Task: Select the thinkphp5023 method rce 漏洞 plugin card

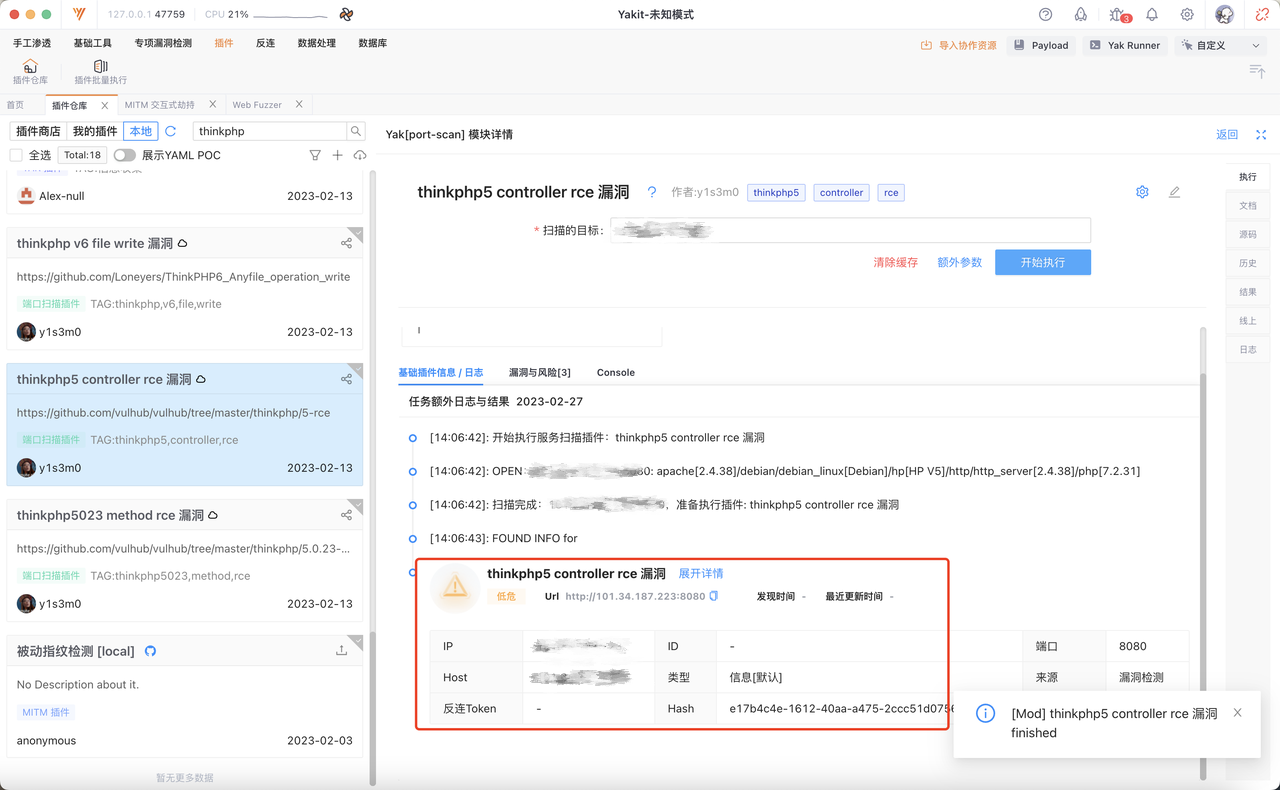Action: click(185, 560)
